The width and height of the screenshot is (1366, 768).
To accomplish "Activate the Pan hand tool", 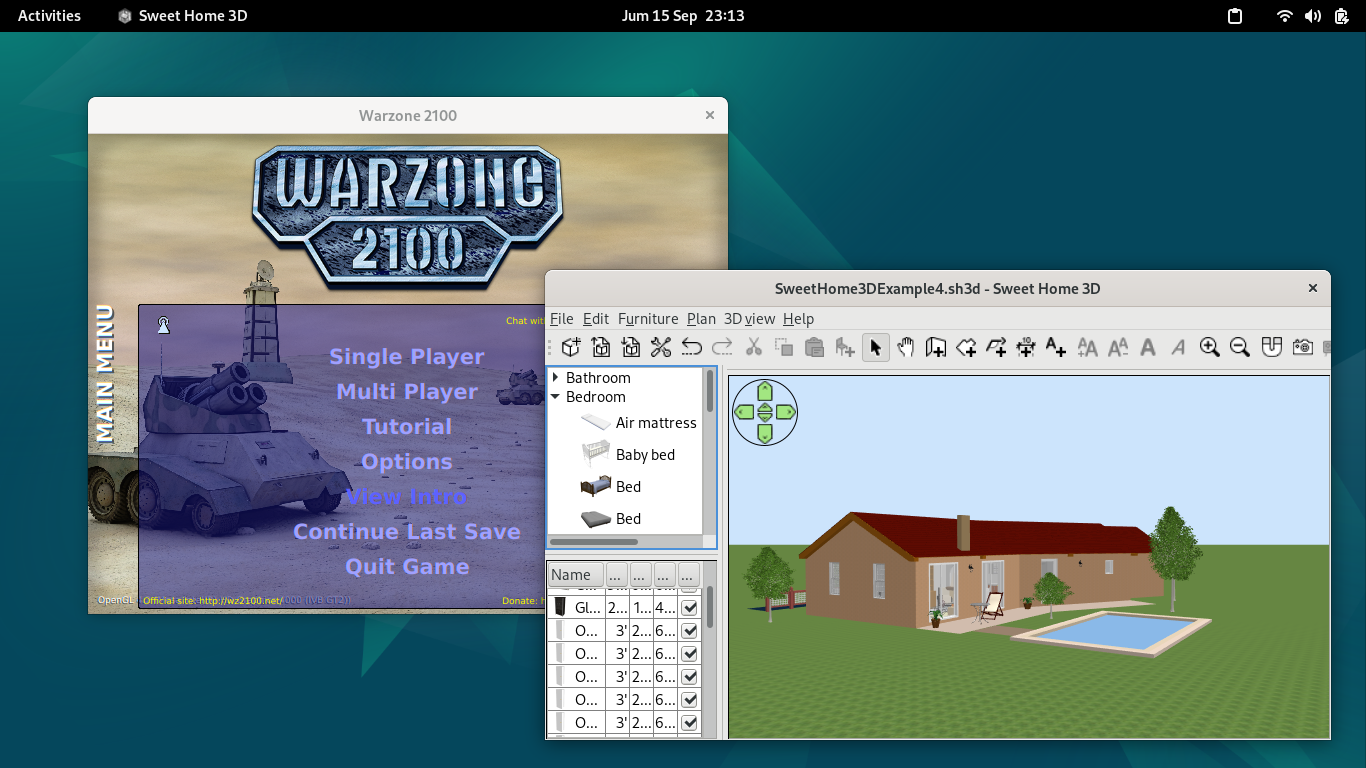I will tap(906, 347).
